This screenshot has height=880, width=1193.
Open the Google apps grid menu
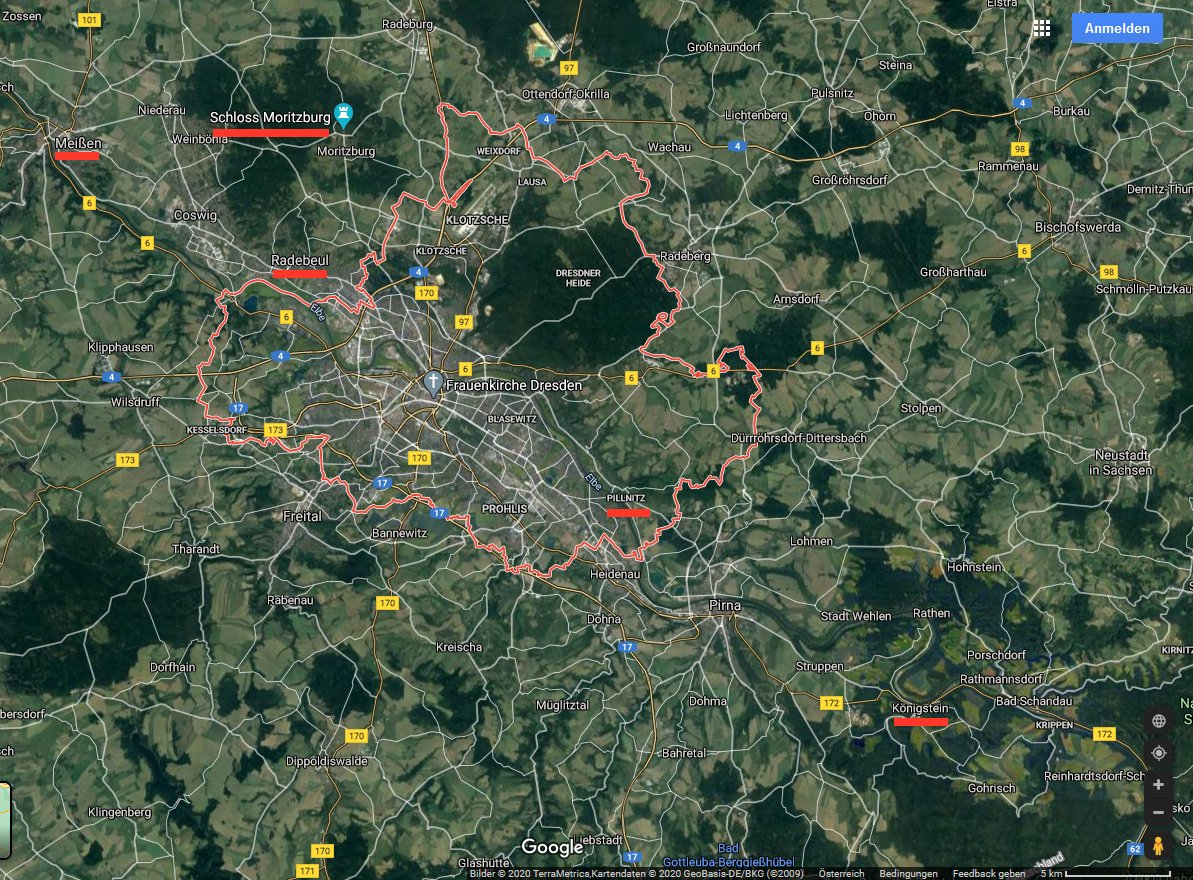[1042, 28]
